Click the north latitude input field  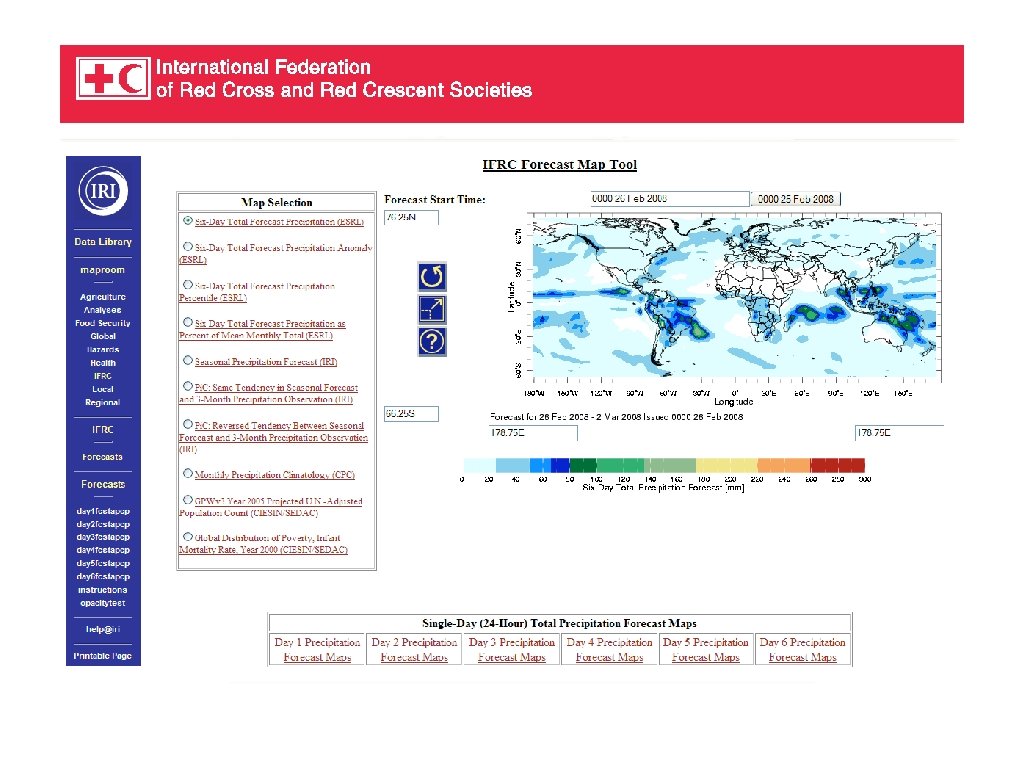coord(411,217)
